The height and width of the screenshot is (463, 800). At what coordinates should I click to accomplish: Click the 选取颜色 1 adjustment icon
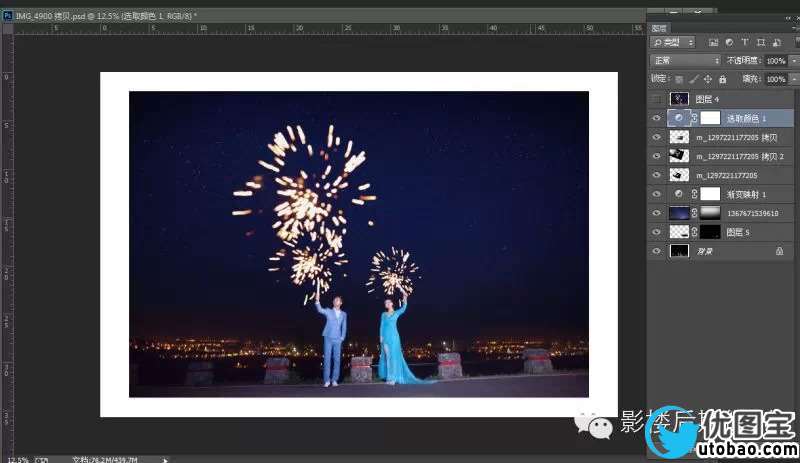tap(679, 118)
